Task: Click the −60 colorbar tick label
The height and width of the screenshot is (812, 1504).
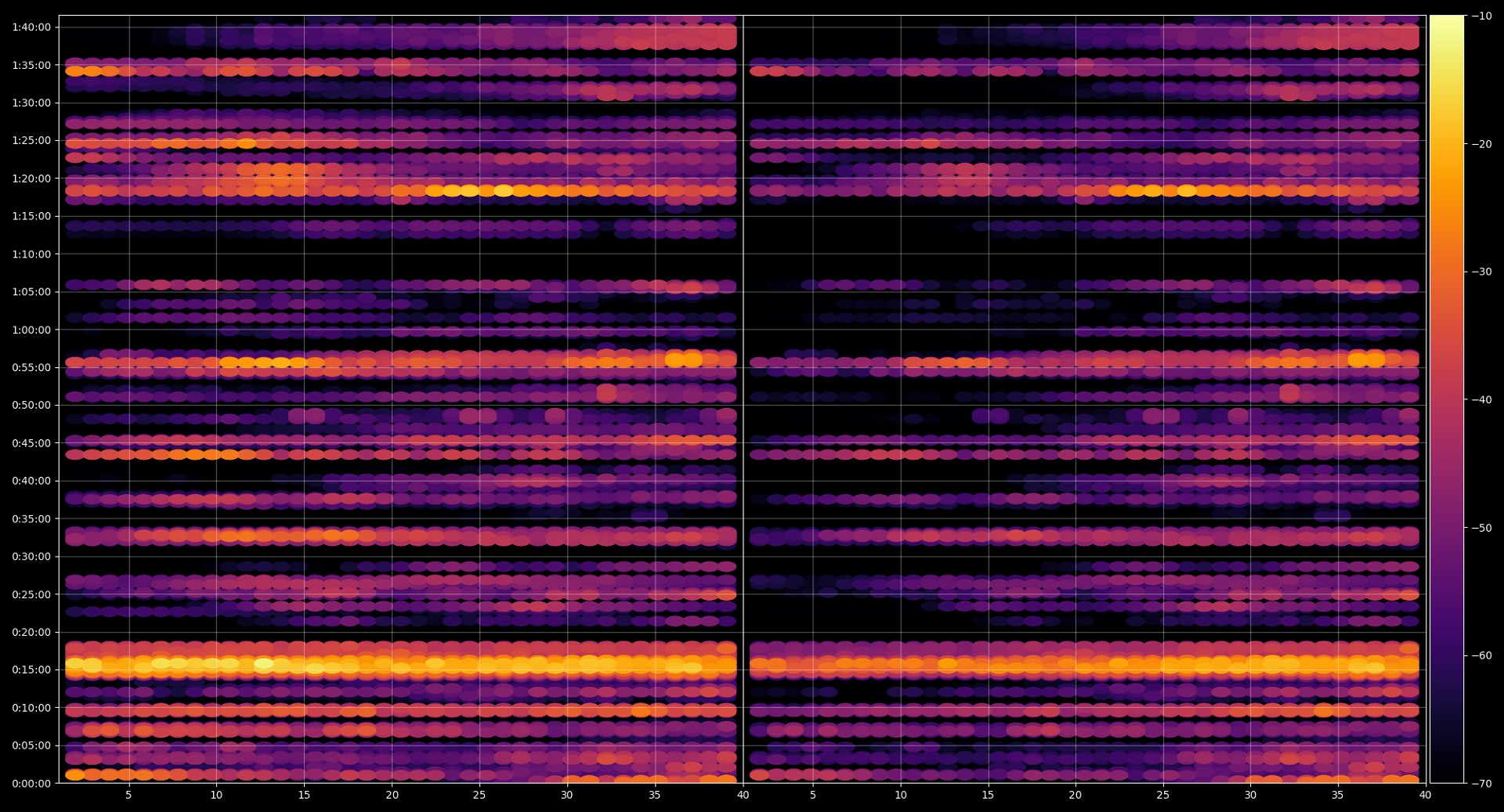Action: point(1481,655)
